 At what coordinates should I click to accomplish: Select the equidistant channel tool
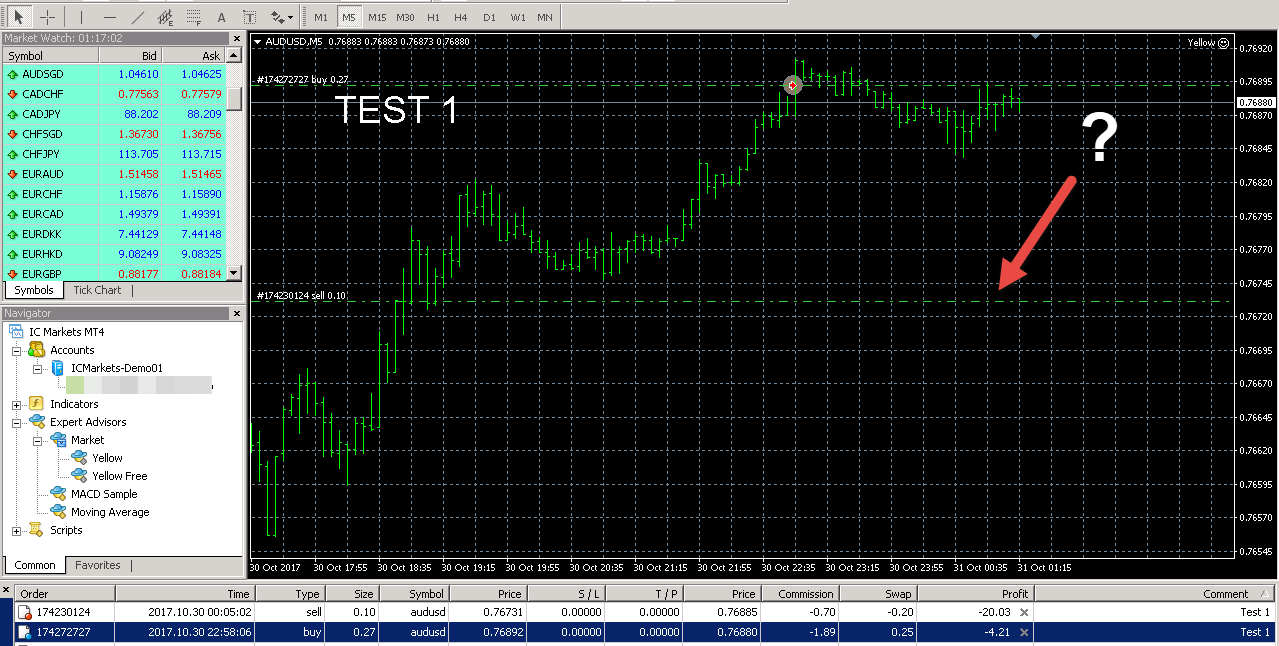pos(166,17)
